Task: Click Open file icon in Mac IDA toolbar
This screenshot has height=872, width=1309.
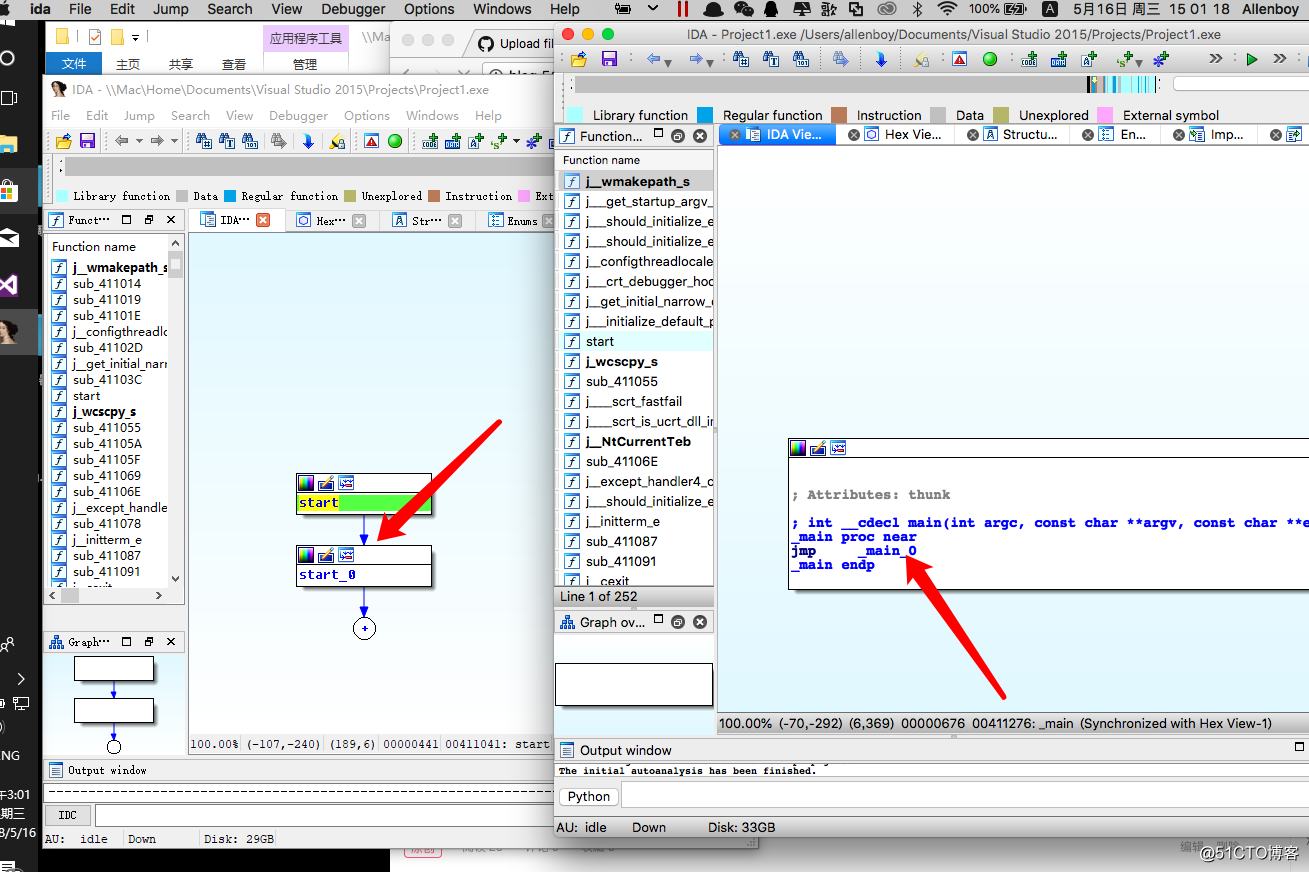Action: [579, 59]
